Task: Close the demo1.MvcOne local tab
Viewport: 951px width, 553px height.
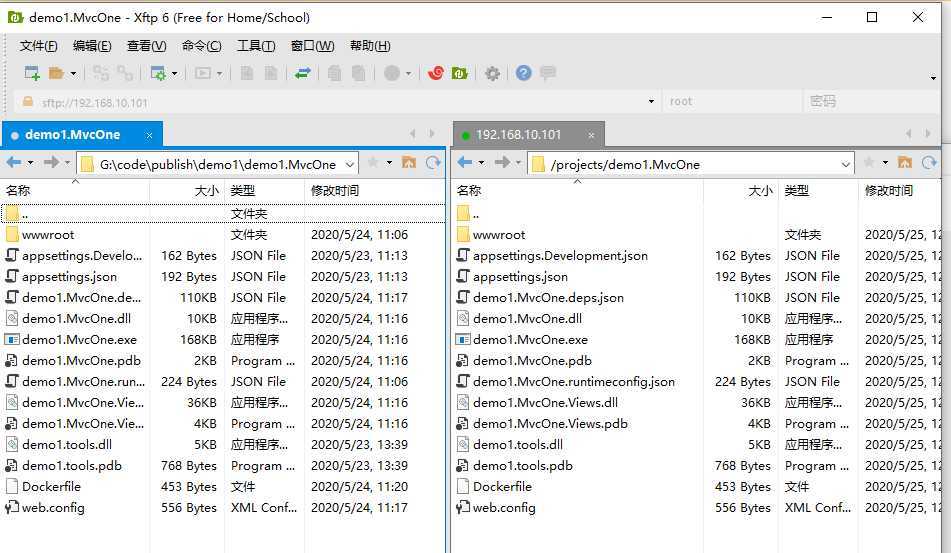Action: point(150,135)
